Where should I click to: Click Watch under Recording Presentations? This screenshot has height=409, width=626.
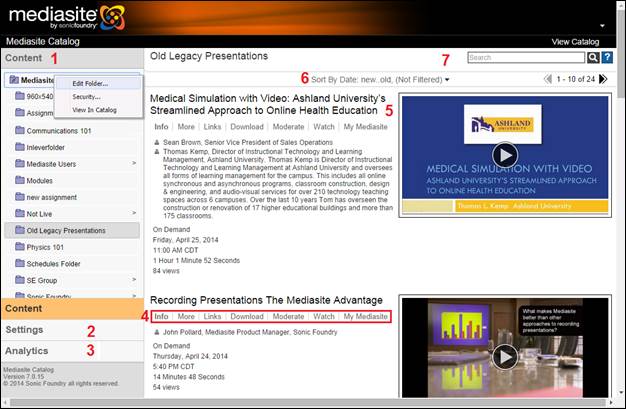(x=324, y=316)
